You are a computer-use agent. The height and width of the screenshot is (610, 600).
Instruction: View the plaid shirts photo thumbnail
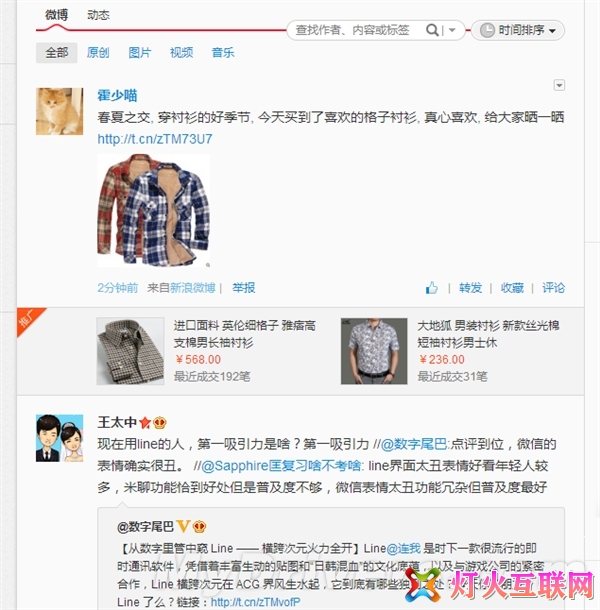(154, 210)
